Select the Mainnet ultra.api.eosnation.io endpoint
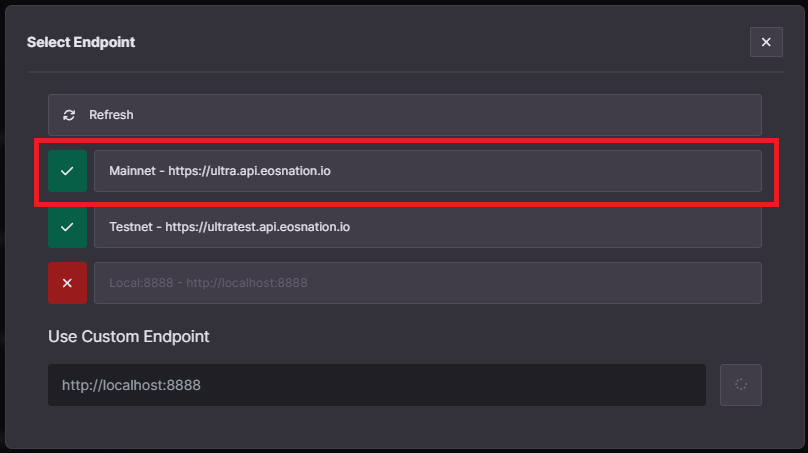Screen dimensions: 808x453 tap(428, 171)
